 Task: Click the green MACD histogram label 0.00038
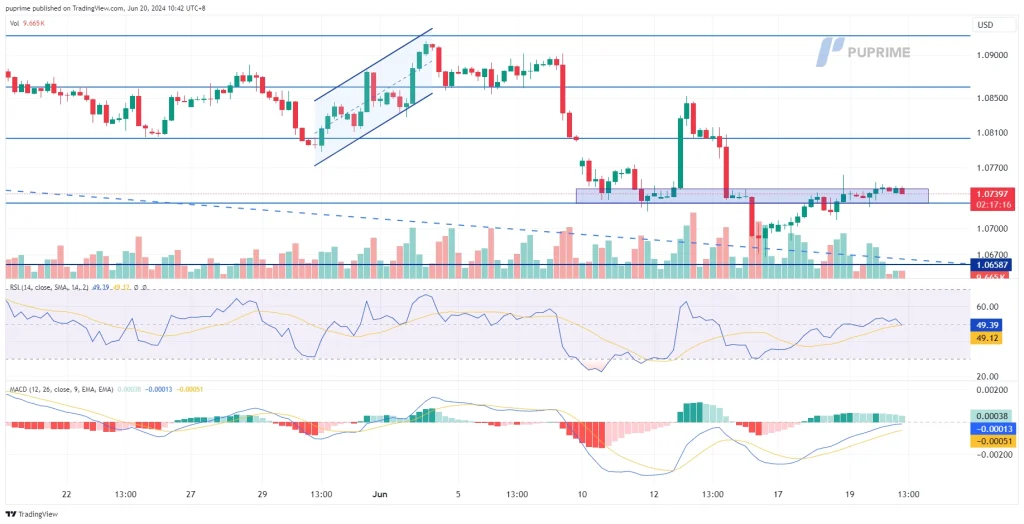click(990, 415)
